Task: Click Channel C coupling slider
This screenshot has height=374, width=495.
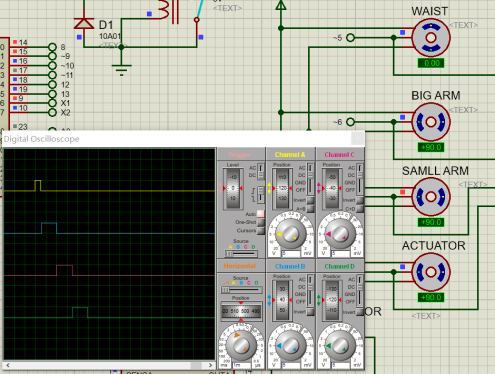Action: (360, 179)
